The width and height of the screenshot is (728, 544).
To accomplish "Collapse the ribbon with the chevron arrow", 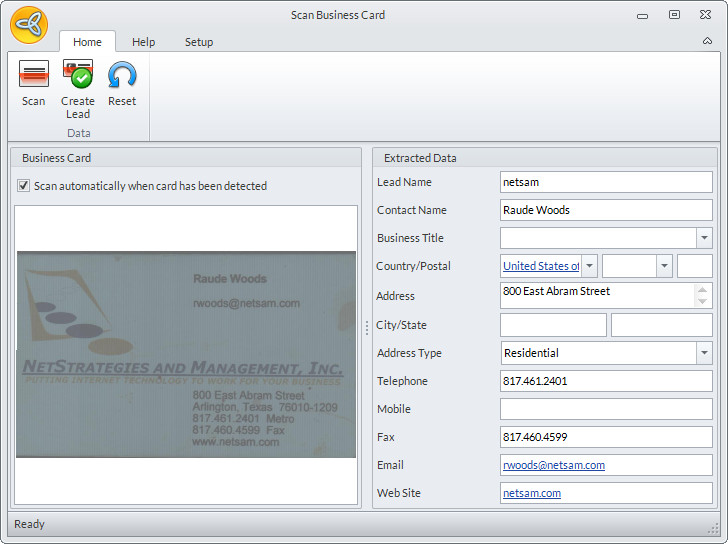I will click(x=708, y=42).
